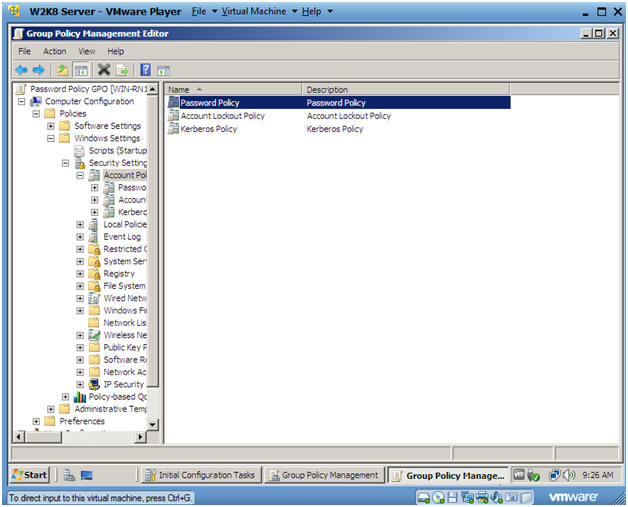Click the Name column header
The width and height of the screenshot is (628, 507).
coord(233,89)
